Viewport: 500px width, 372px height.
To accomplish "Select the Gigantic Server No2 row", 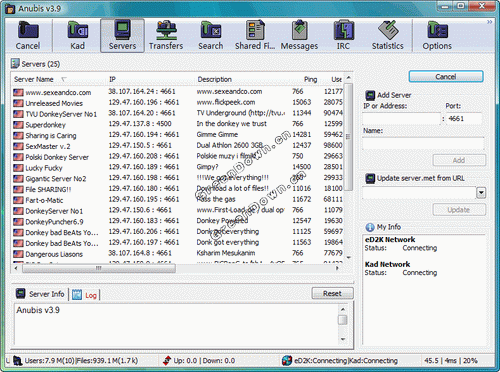I will tap(178, 179).
